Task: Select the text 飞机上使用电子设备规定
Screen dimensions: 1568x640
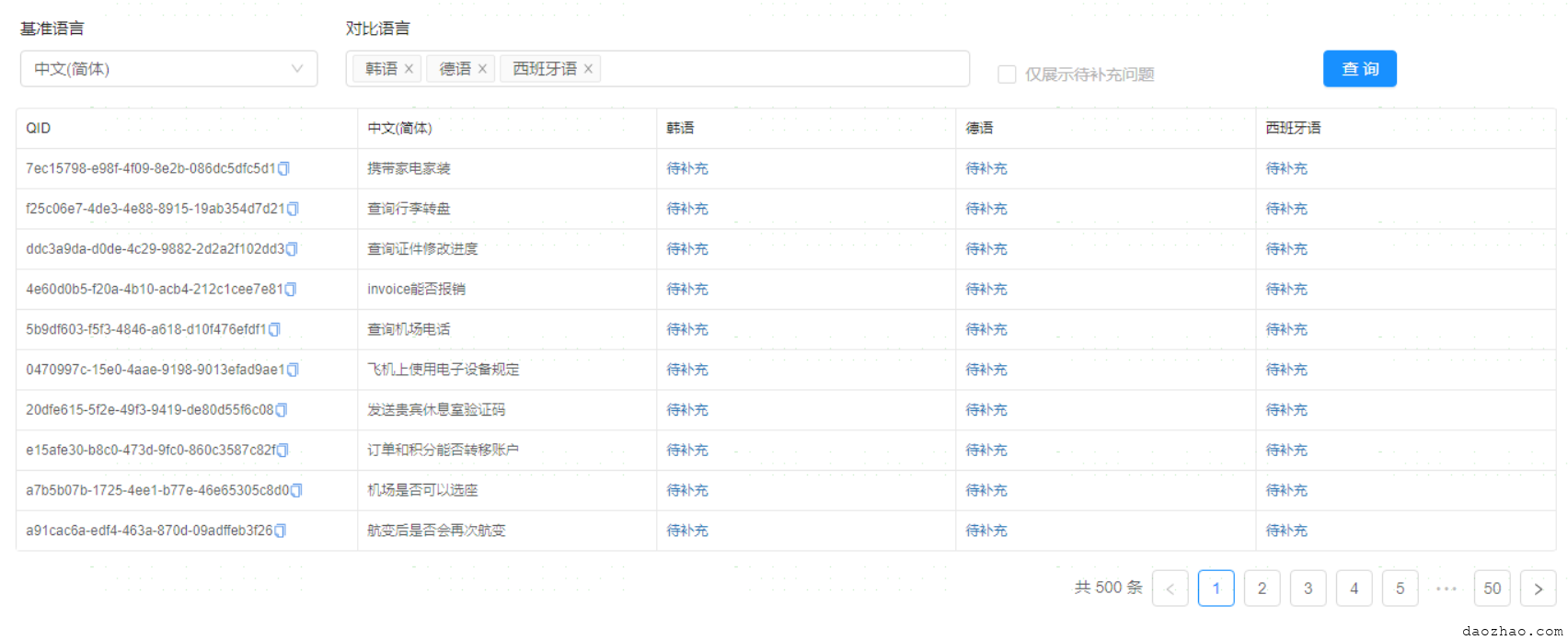Action: [444, 371]
